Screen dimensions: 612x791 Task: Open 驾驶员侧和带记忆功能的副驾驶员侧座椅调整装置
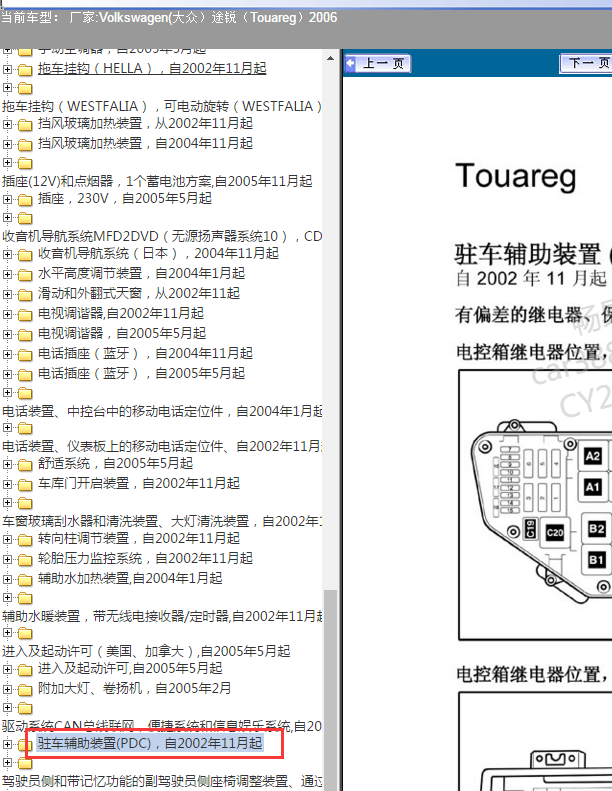(x=162, y=781)
